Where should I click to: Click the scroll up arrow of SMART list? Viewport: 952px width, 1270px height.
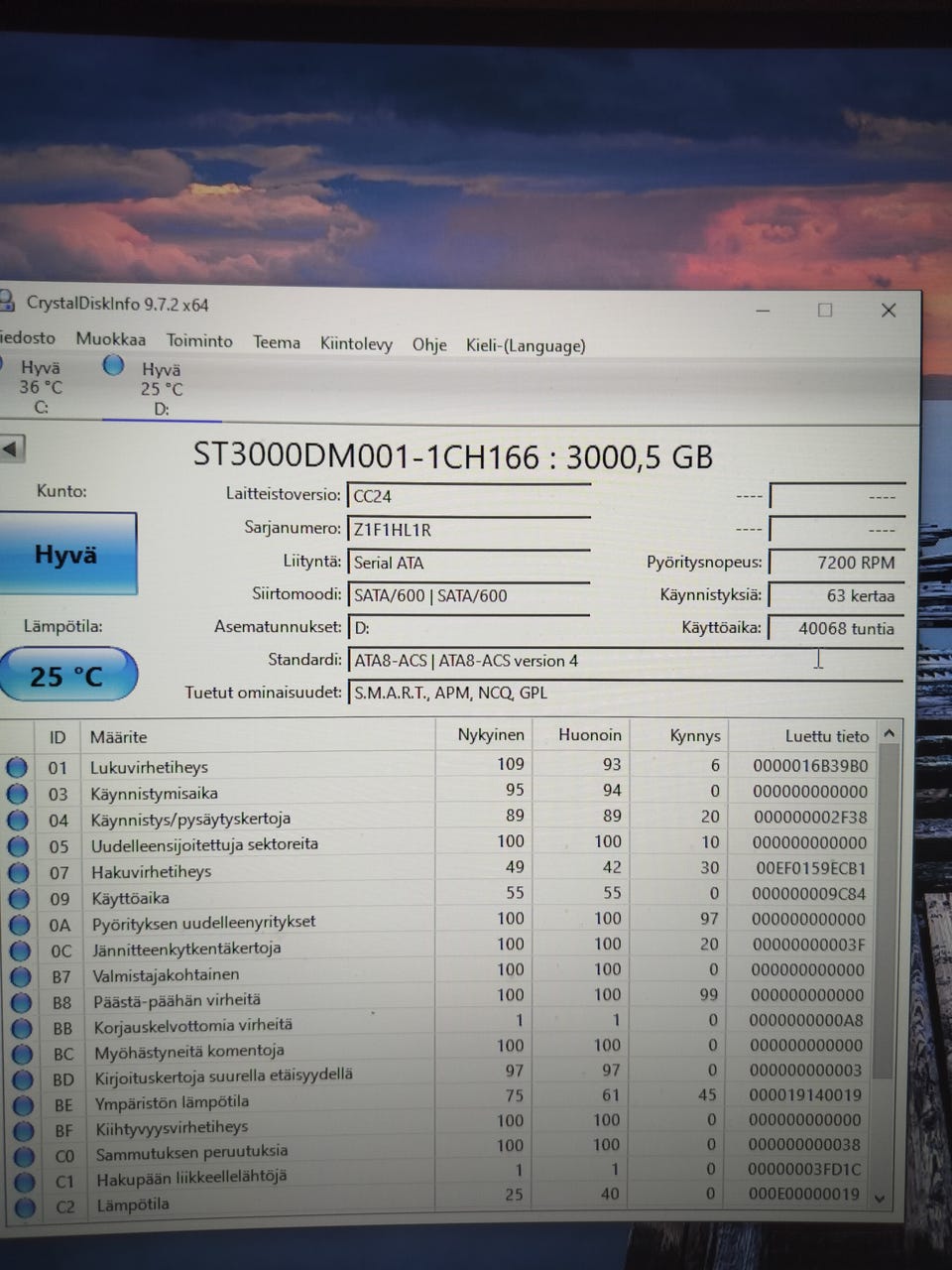(x=890, y=733)
